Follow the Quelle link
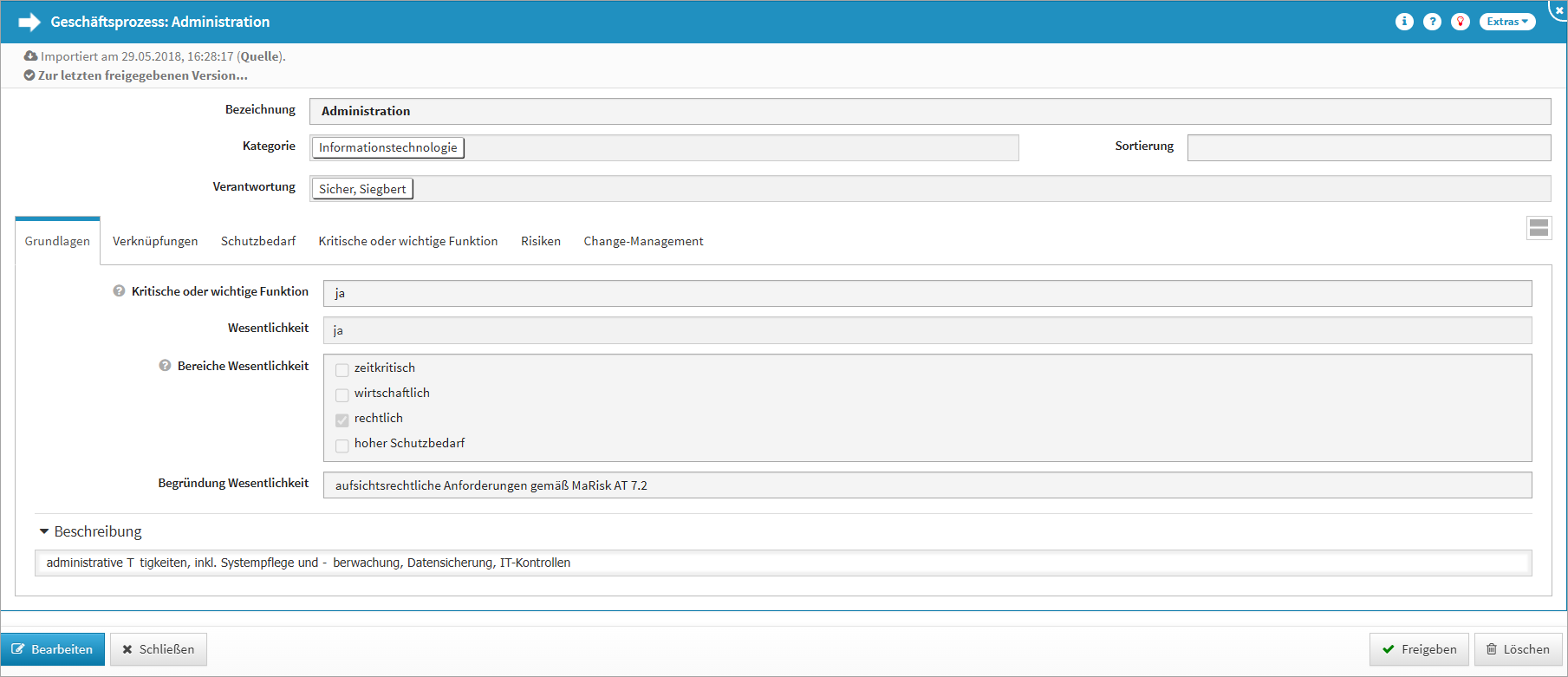Image resolution: width=1568 pixels, height=677 pixels. point(260,56)
